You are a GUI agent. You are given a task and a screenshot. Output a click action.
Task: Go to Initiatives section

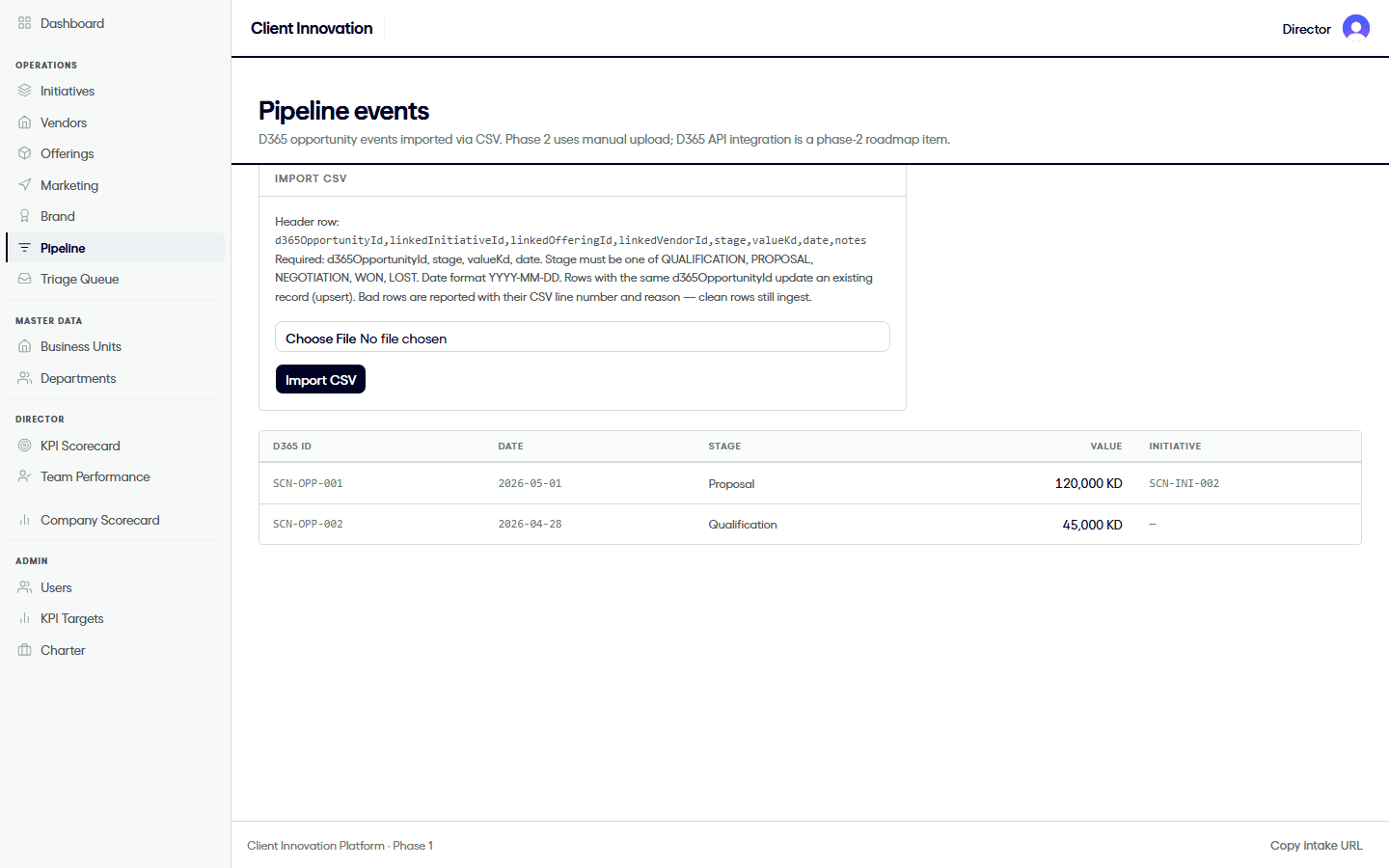coord(115,91)
